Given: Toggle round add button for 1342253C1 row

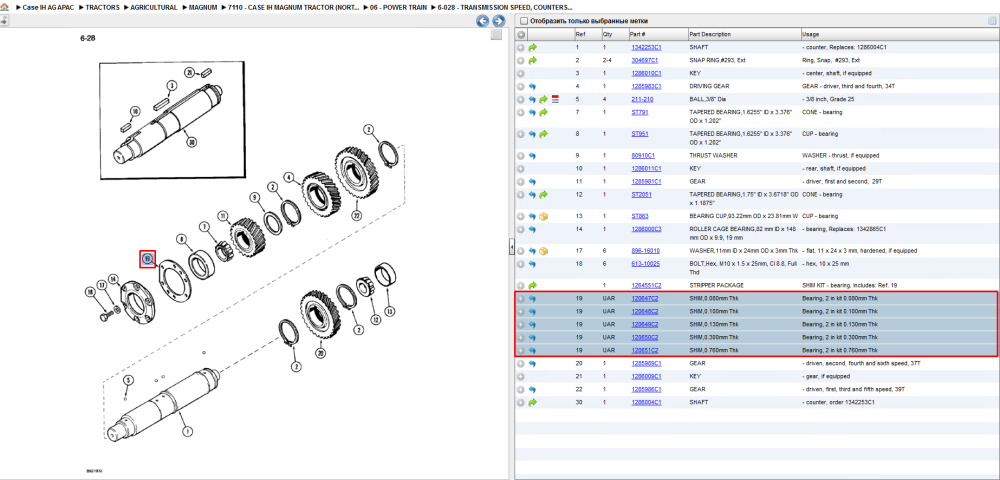Looking at the screenshot, I should [521, 48].
